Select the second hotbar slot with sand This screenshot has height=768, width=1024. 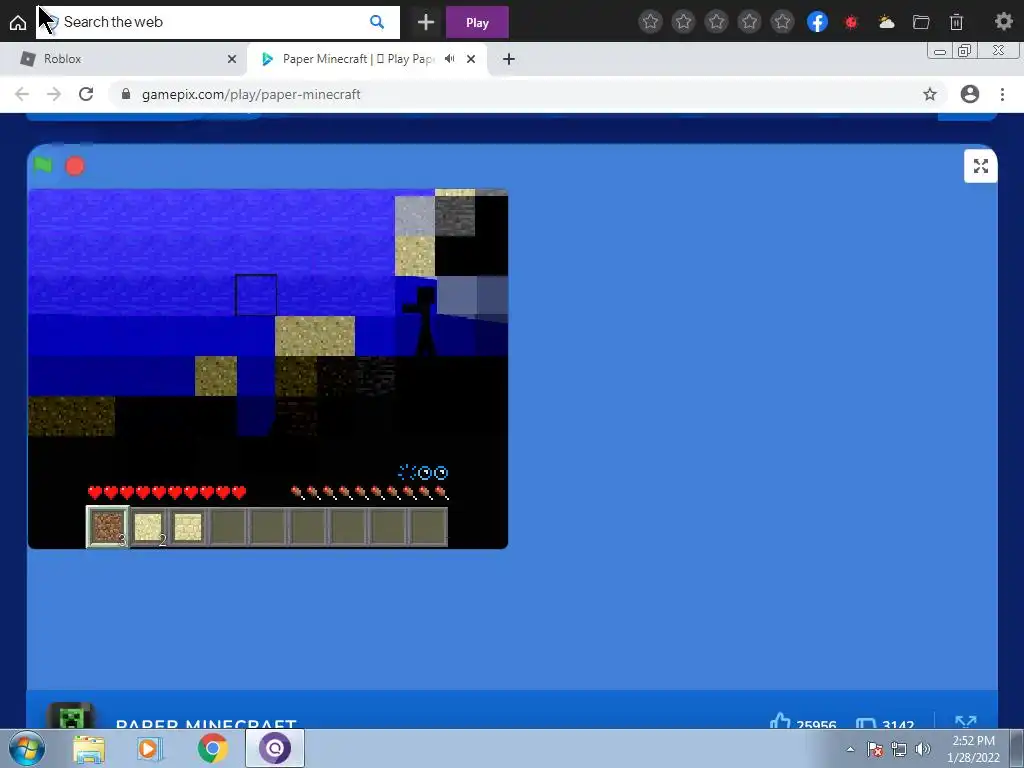148,526
